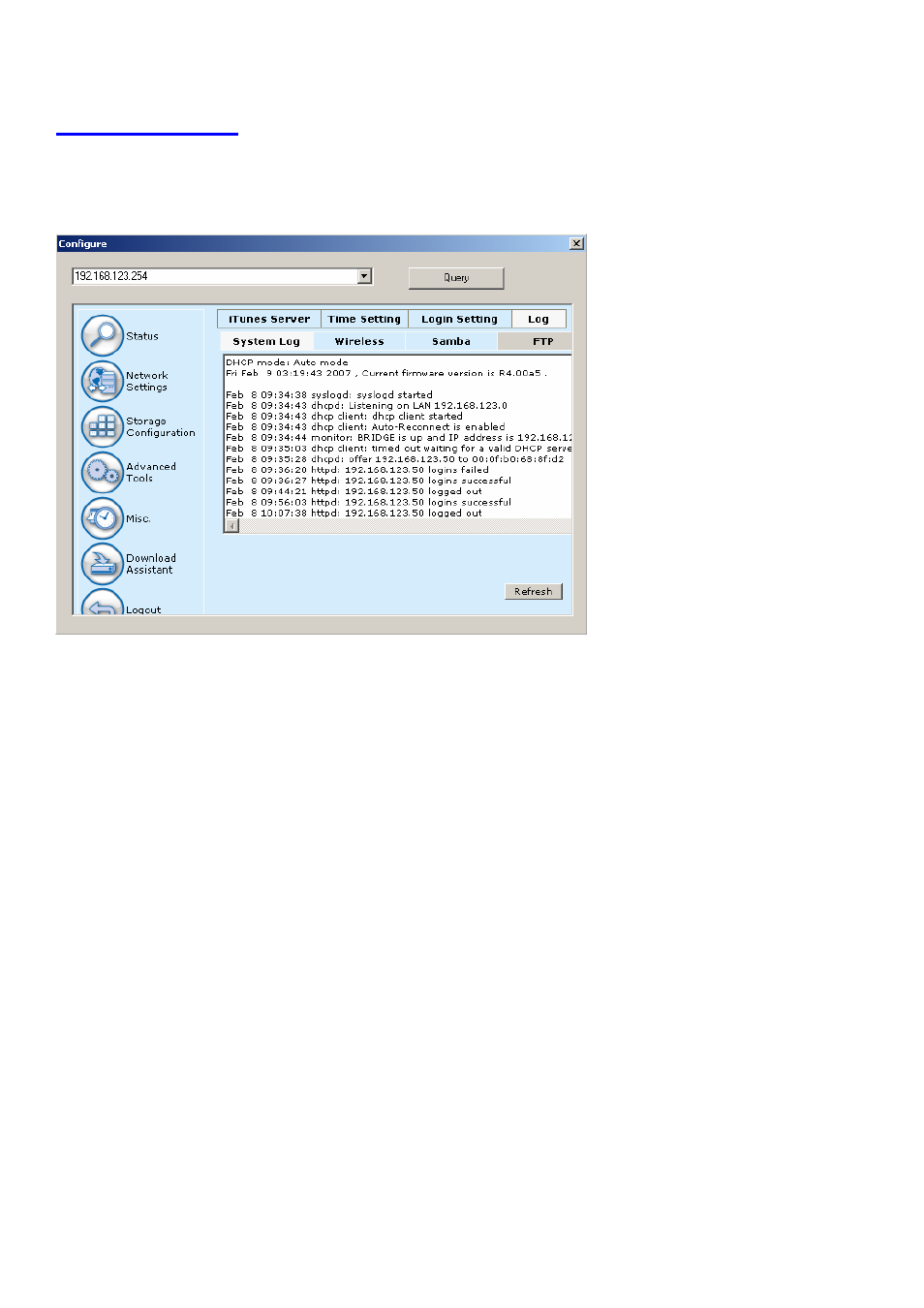
Task: Click the Refresh button
Action: (x=534, y=591)
